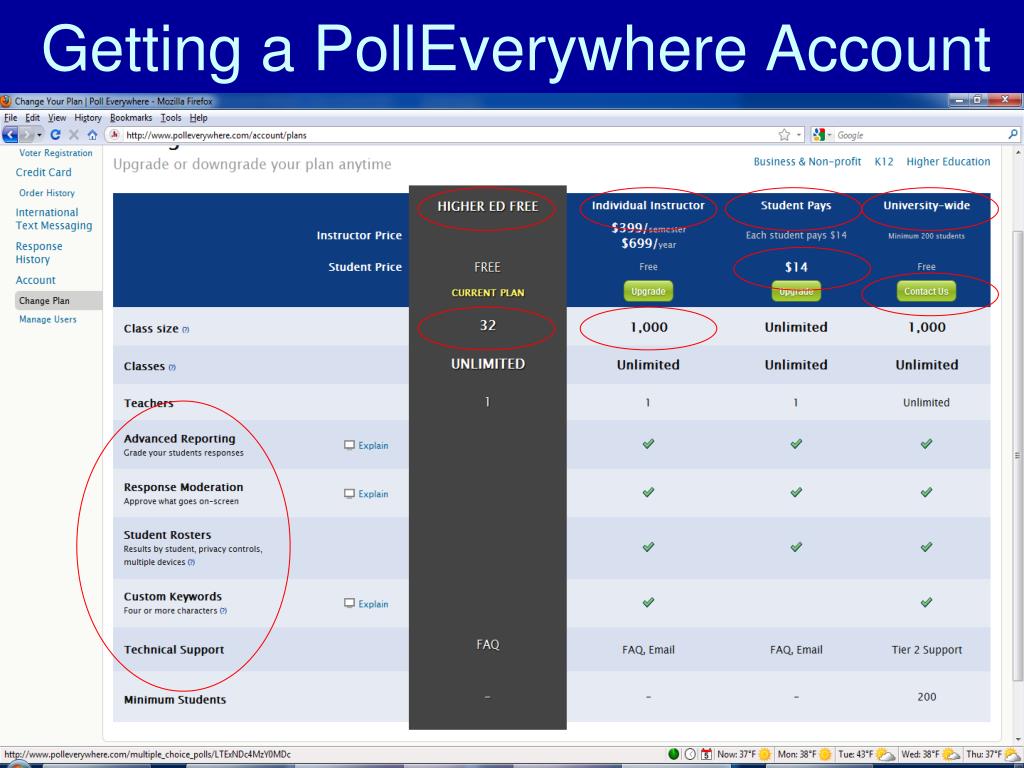Reload the page with the Refresh icon
Viewport: 1024px width, 768px height.
[x=56, y=135]
